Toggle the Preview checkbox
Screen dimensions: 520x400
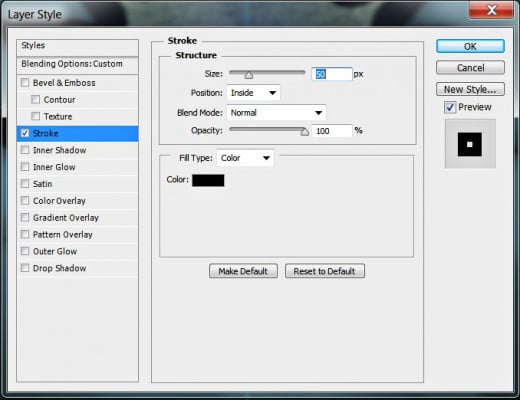point(450,107)
